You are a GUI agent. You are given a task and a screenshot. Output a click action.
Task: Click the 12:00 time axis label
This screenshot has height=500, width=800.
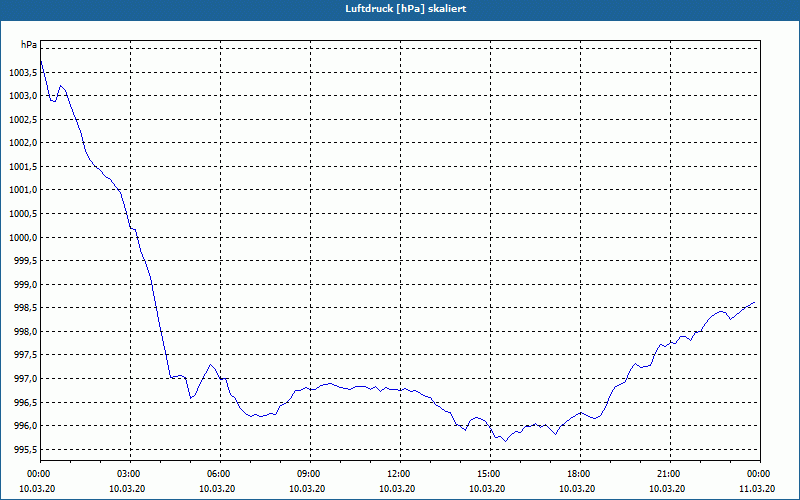pos(400,473)
